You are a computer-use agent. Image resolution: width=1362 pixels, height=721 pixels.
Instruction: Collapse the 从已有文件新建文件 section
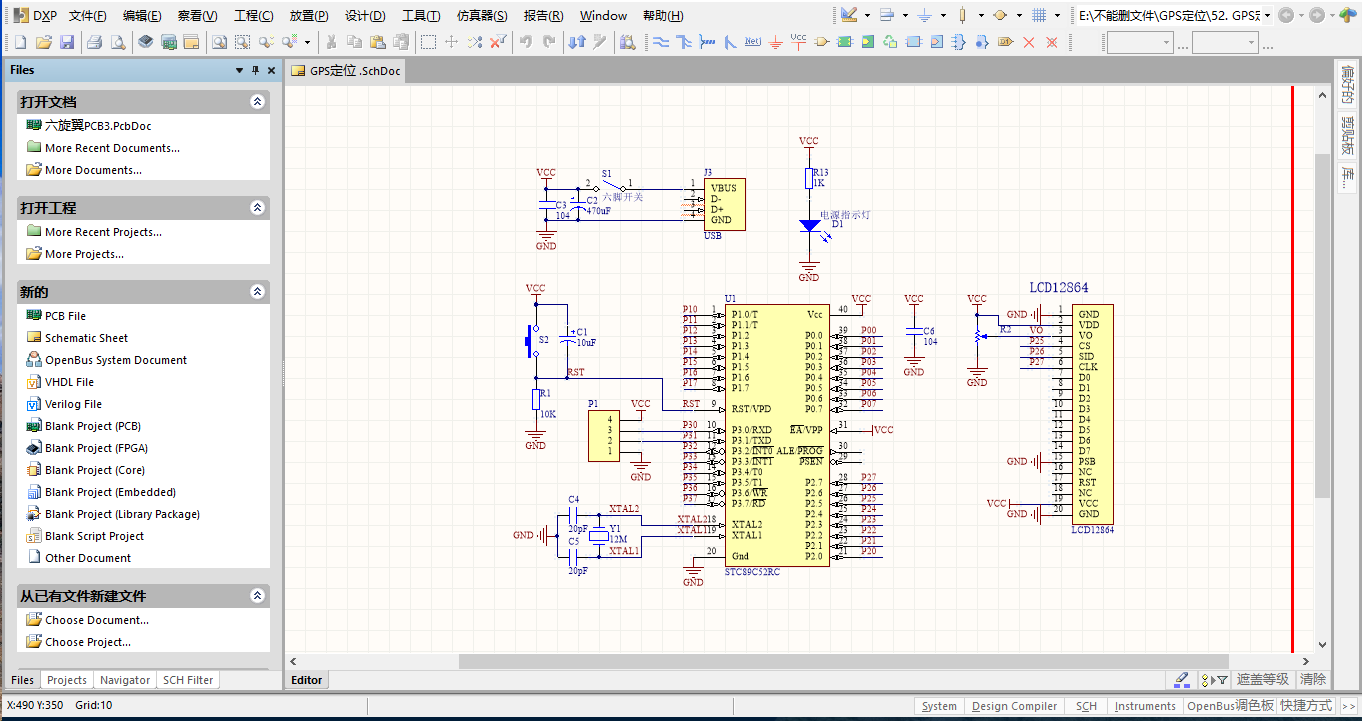(x=257, y=596)
